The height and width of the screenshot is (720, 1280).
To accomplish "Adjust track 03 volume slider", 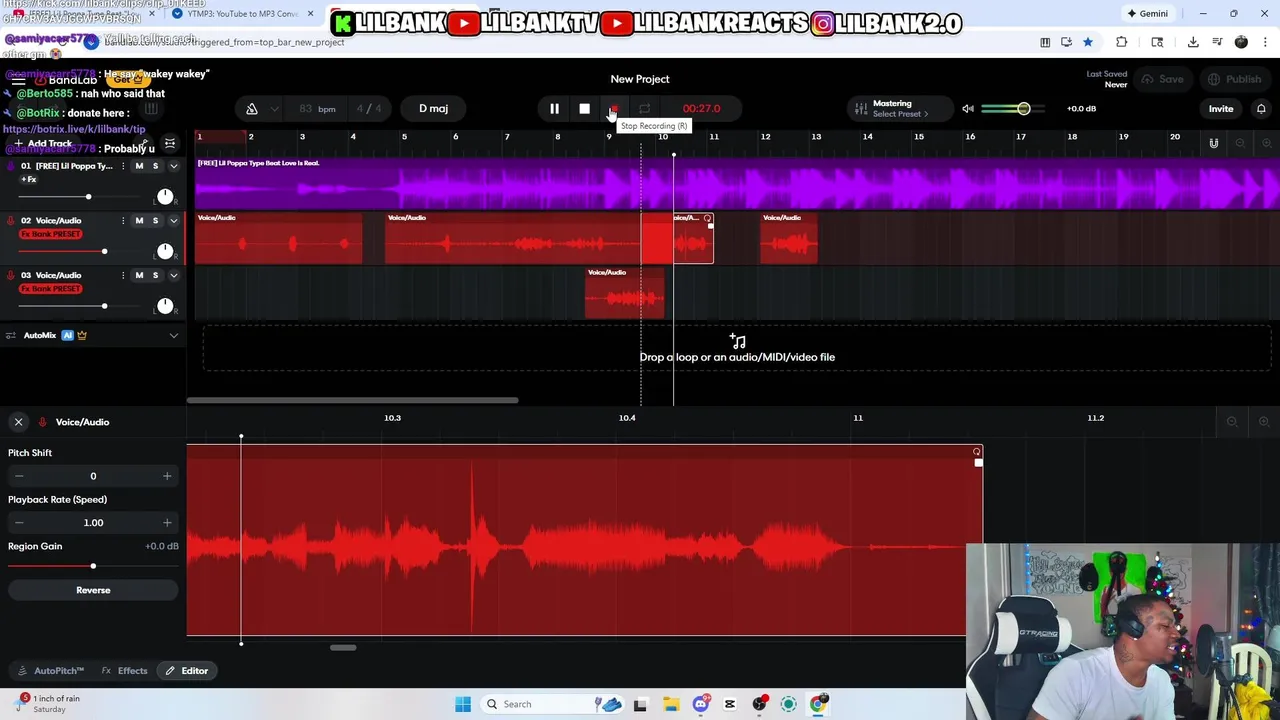I will click(x=104, y=306).
